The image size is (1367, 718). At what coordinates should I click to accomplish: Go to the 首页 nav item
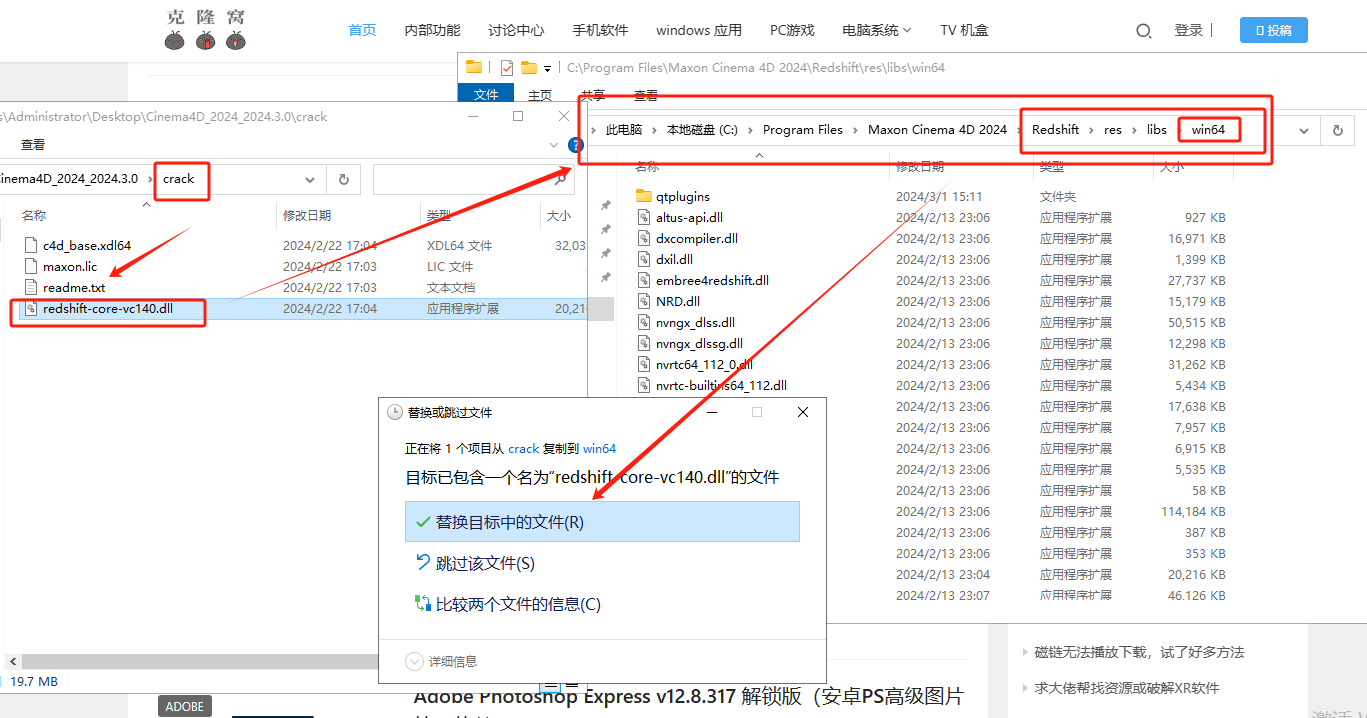pos(362,30)
